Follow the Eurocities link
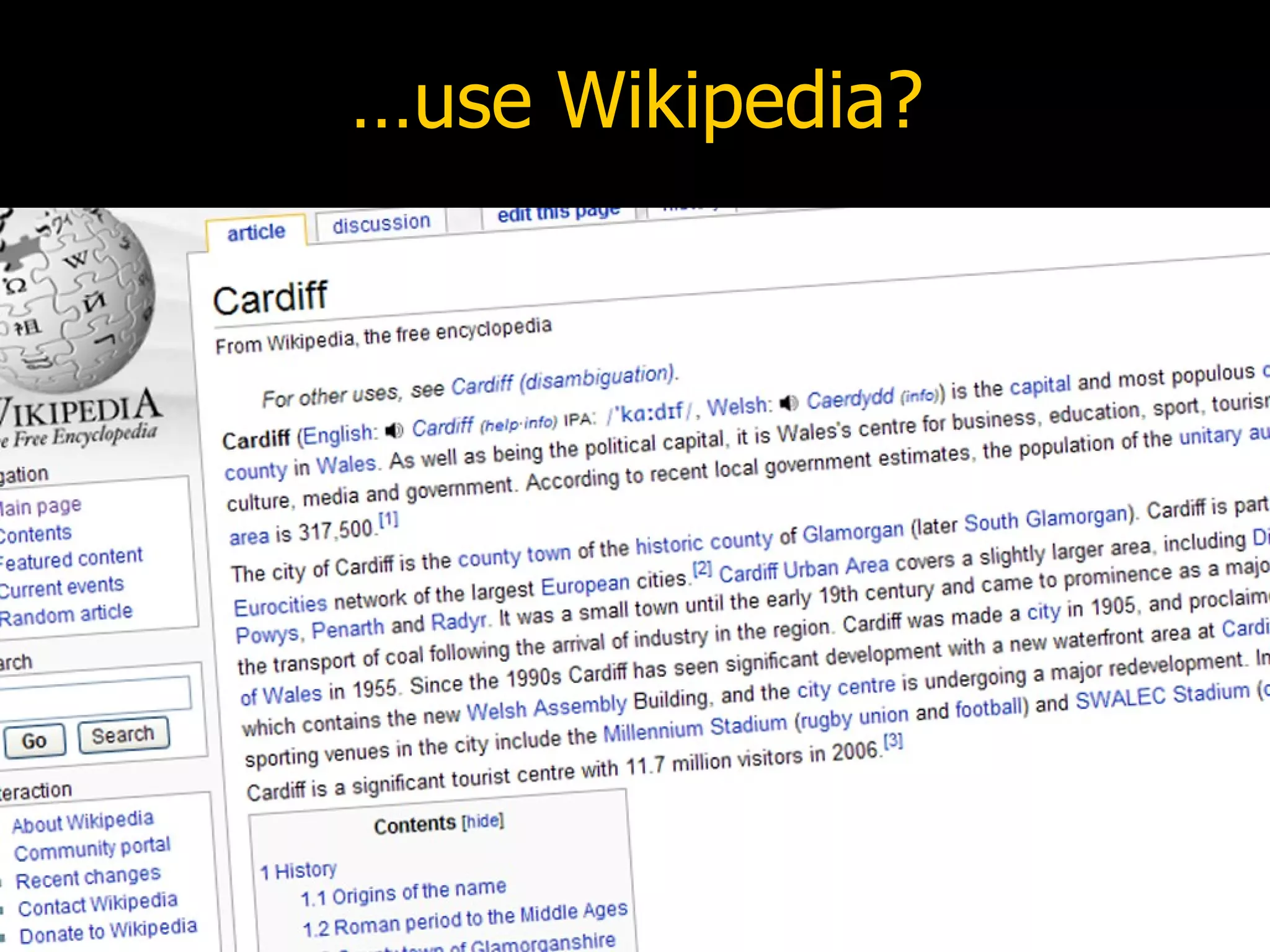Screen dimensions: 1270x952 280,605
